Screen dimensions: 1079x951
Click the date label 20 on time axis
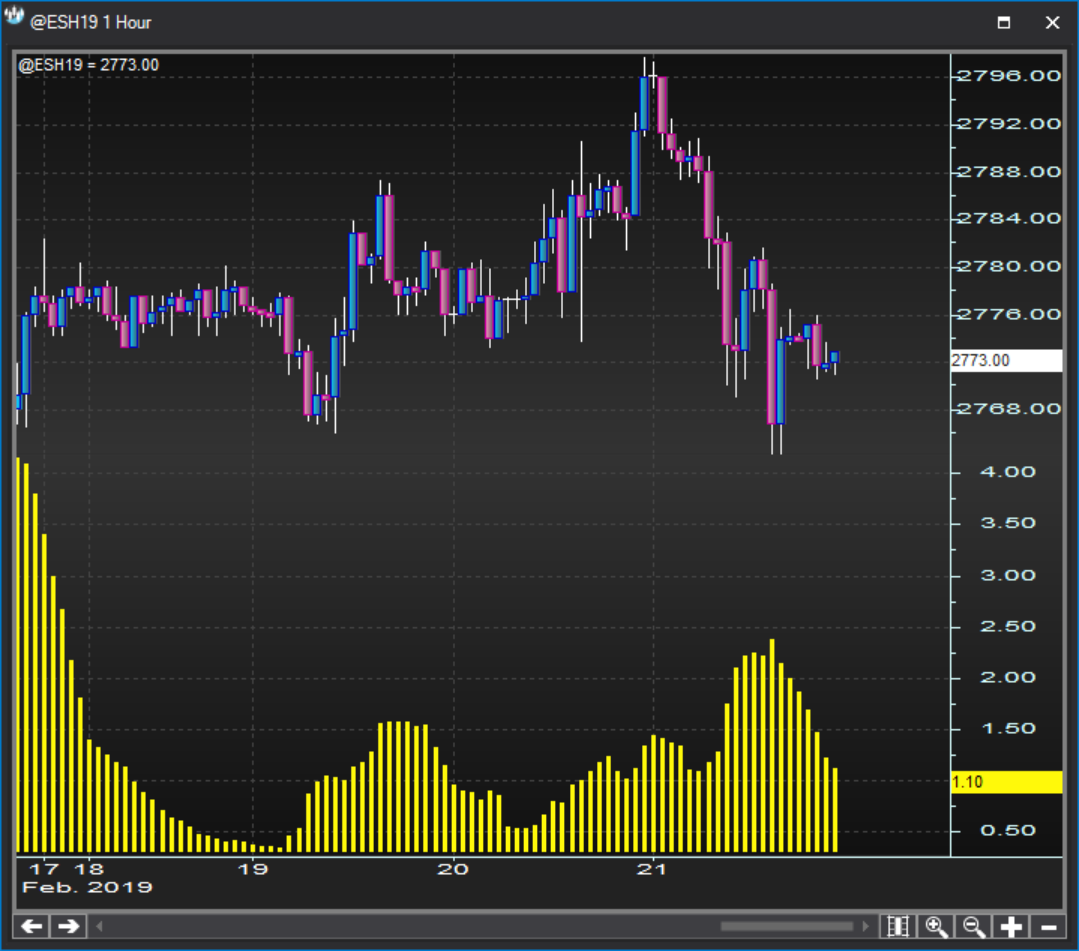pos(453,869)
